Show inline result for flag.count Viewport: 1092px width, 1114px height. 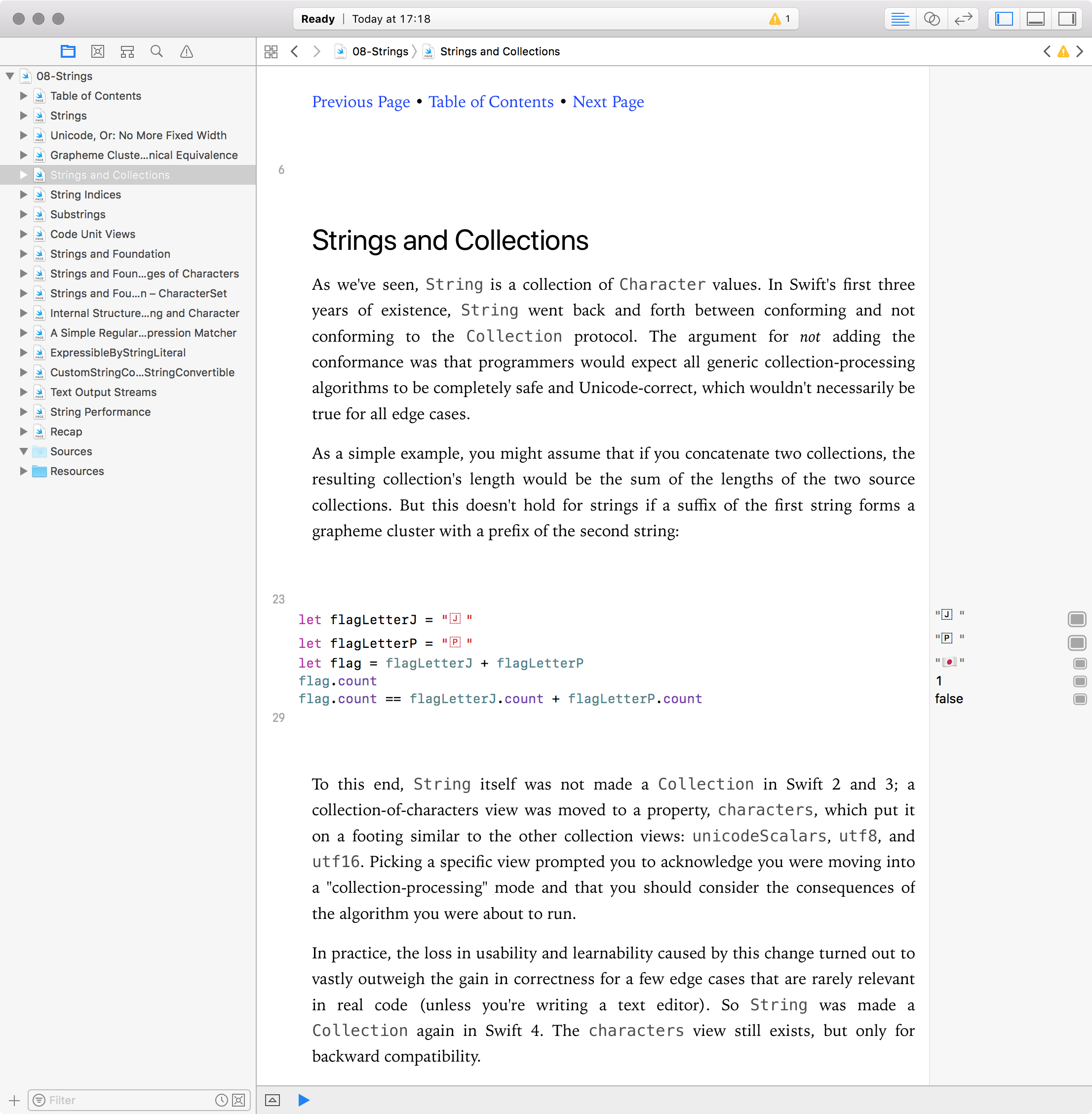(1079, 681)
